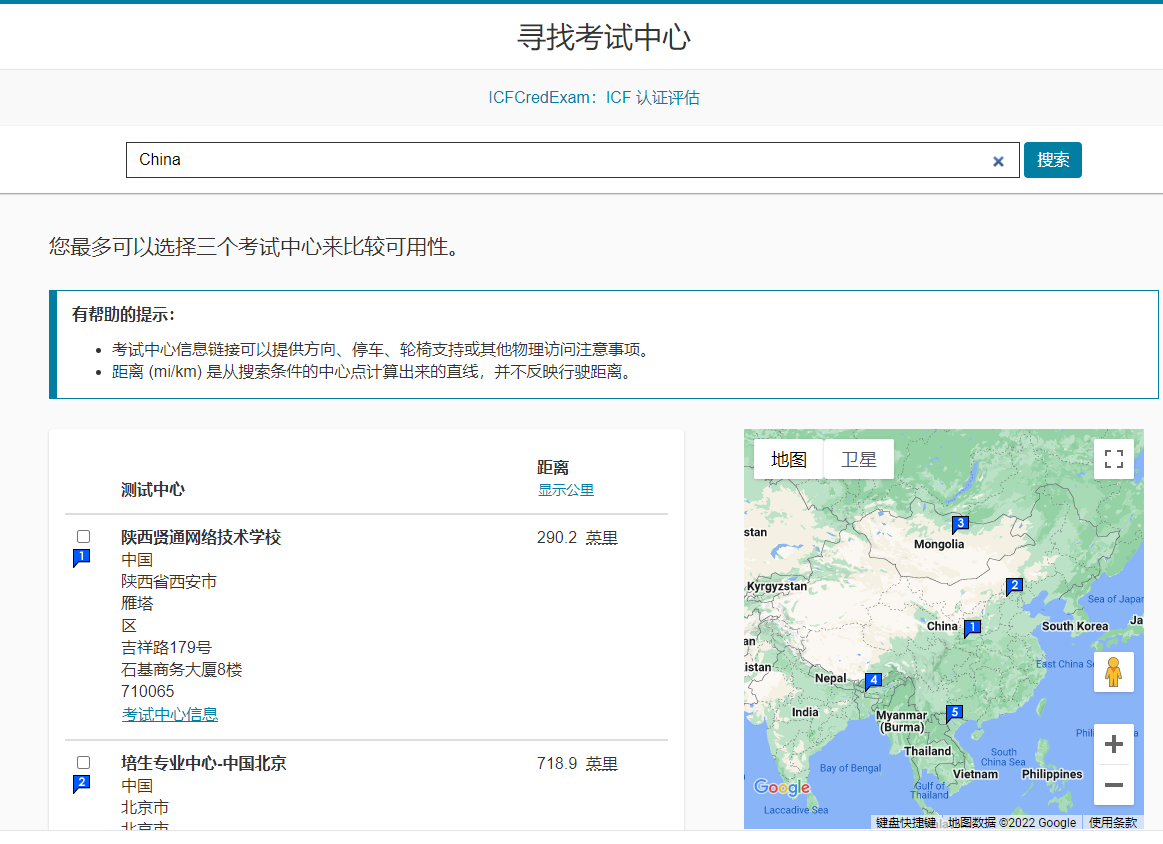
Task: Select map marker 5 near Vietnam
Action: point(954,713)
